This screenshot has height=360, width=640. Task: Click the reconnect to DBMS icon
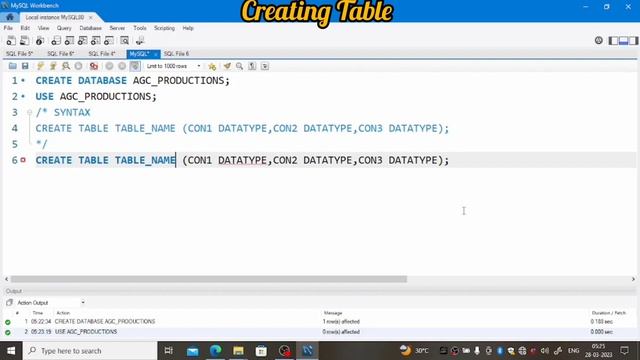(140, 40)
